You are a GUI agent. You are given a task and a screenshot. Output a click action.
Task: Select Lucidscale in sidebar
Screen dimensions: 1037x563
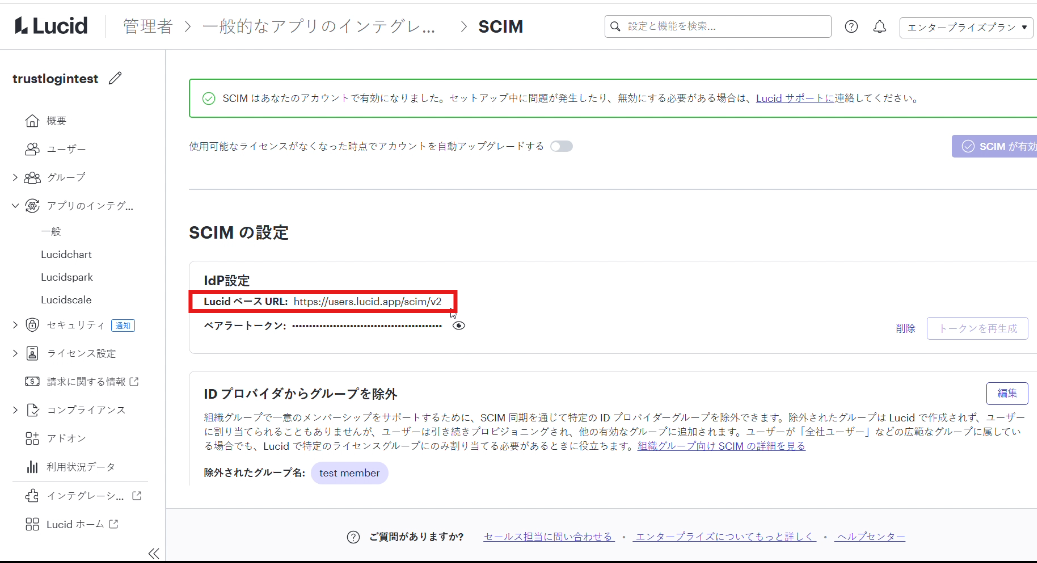[x=66, y=300]
